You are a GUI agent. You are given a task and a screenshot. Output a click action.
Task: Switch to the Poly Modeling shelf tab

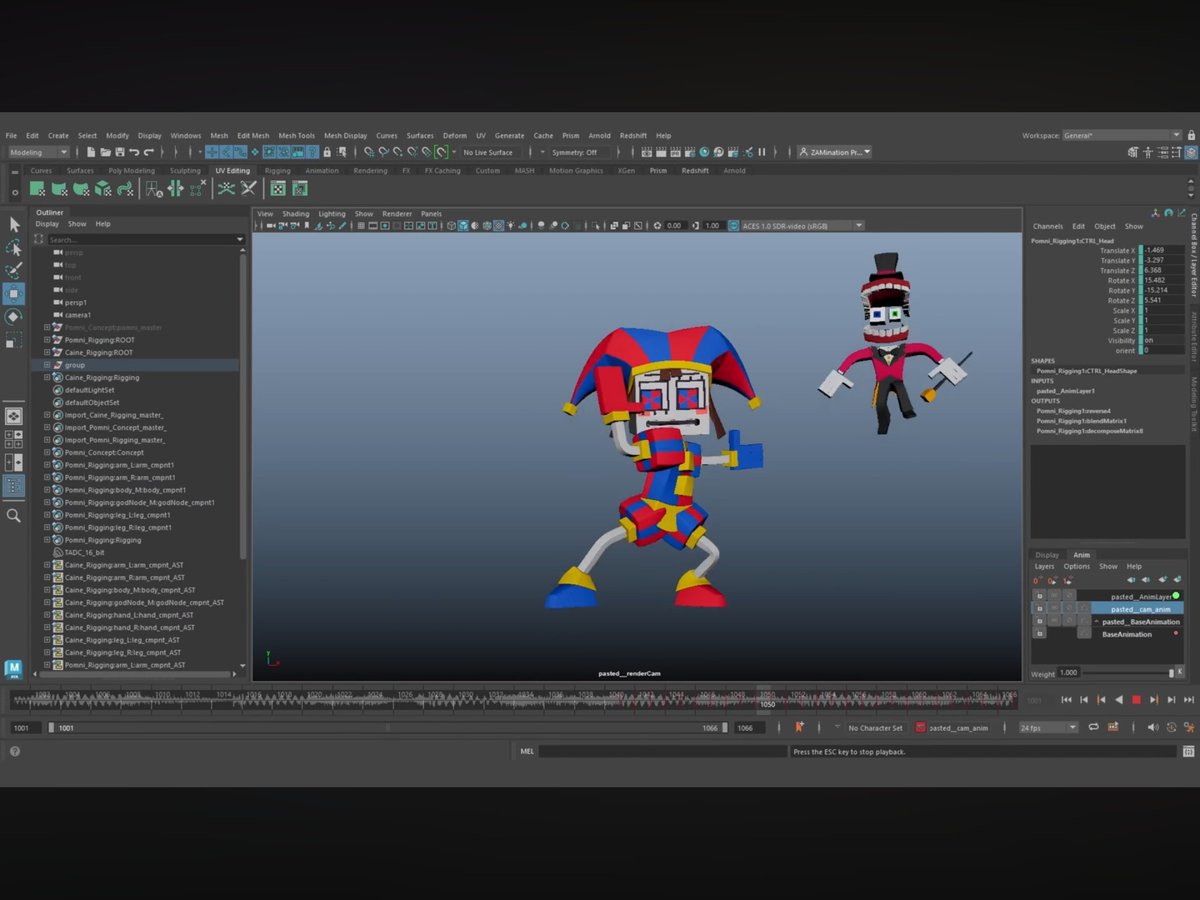click(131, 171)
